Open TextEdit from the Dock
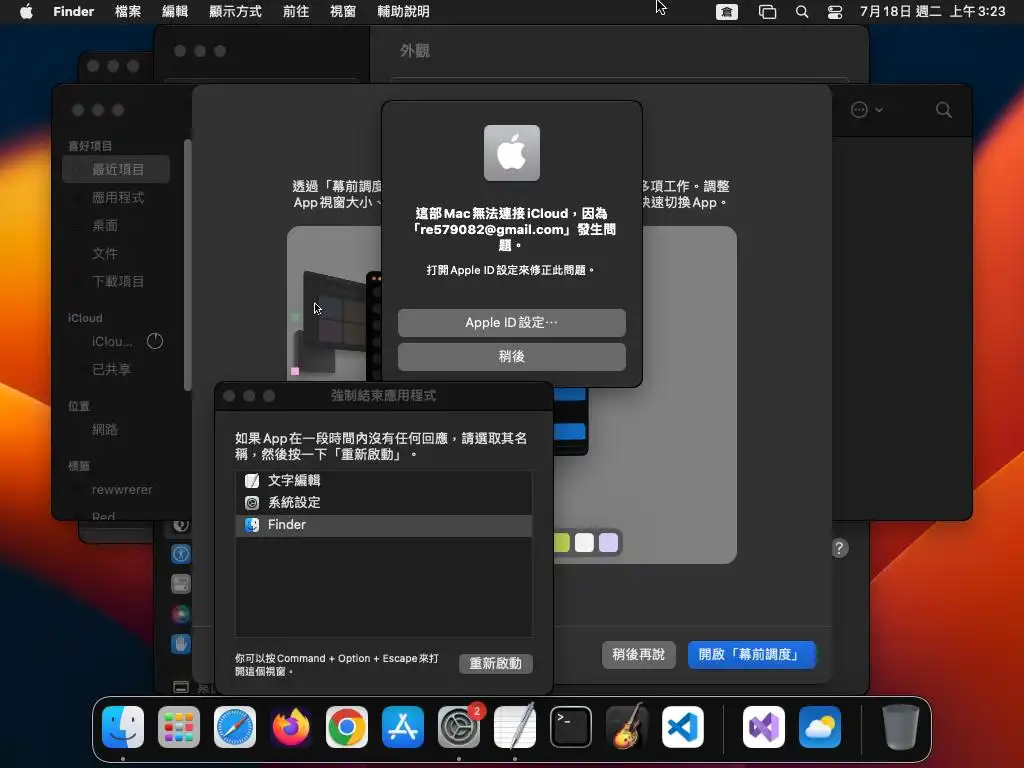The image size is (1024, 768). 515,727
